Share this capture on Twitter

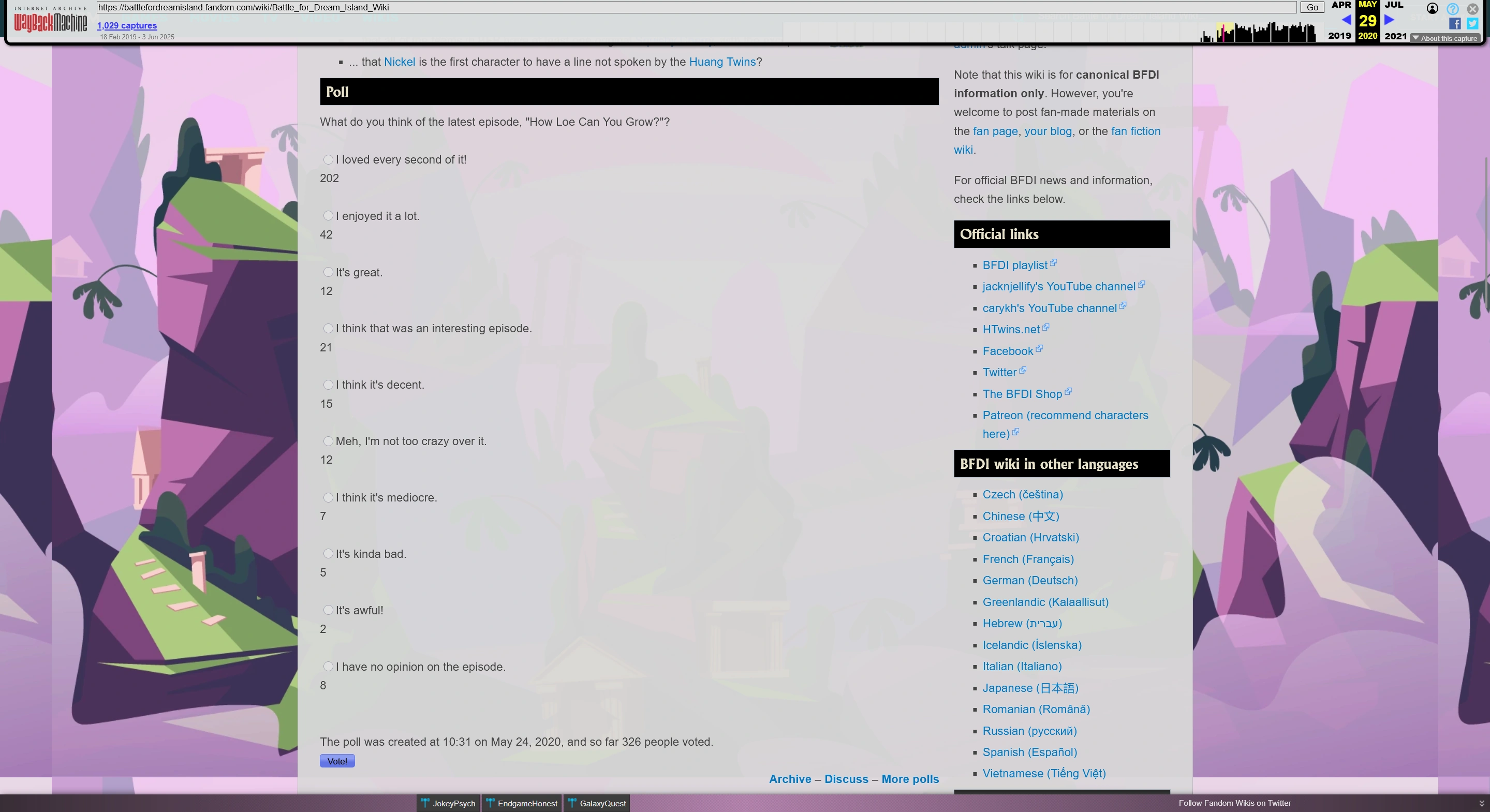click(x=1471, y=24)
